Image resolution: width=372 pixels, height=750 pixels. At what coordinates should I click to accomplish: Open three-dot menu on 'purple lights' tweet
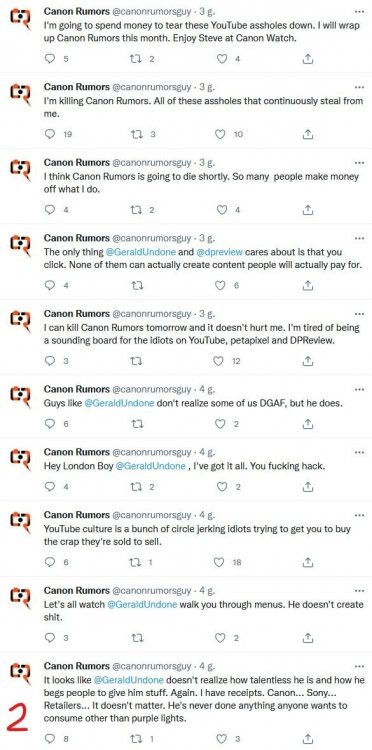coord(359,666)
